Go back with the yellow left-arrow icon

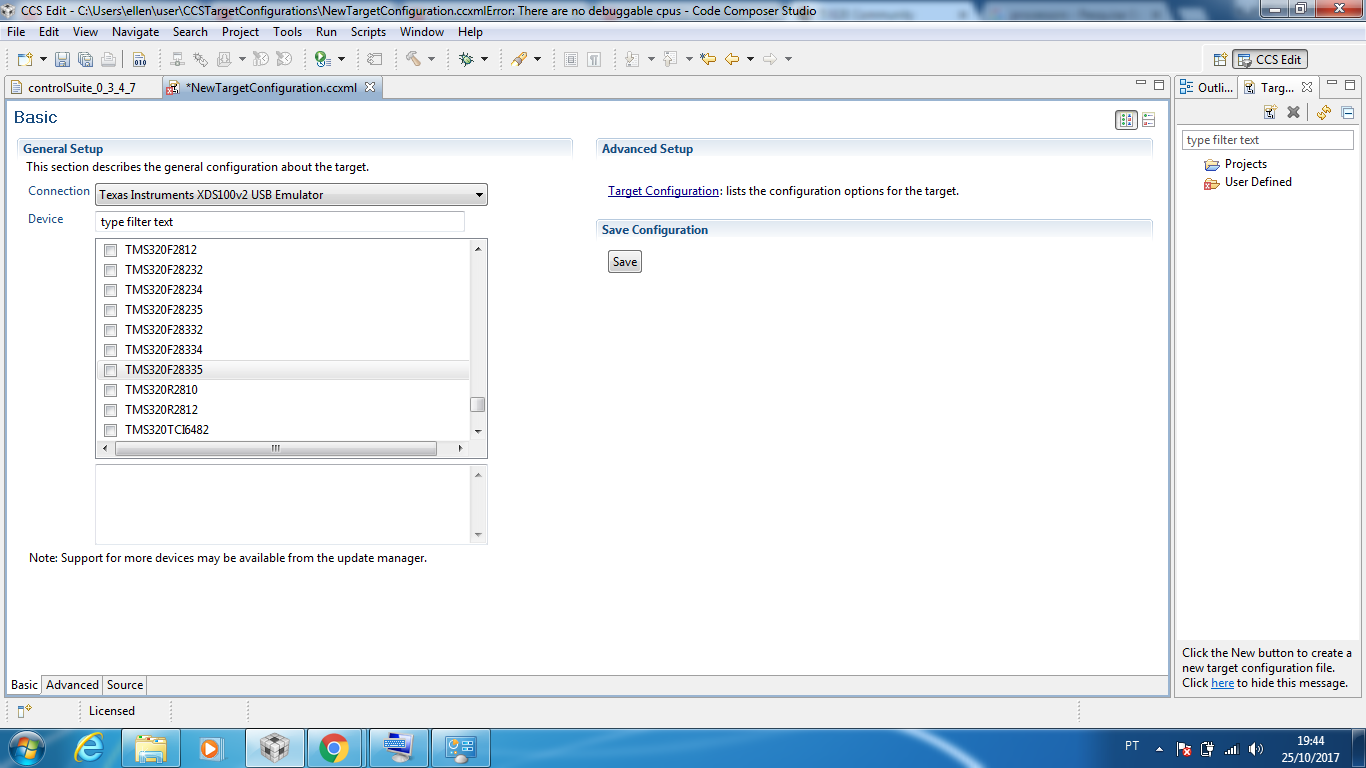point(732,59)
